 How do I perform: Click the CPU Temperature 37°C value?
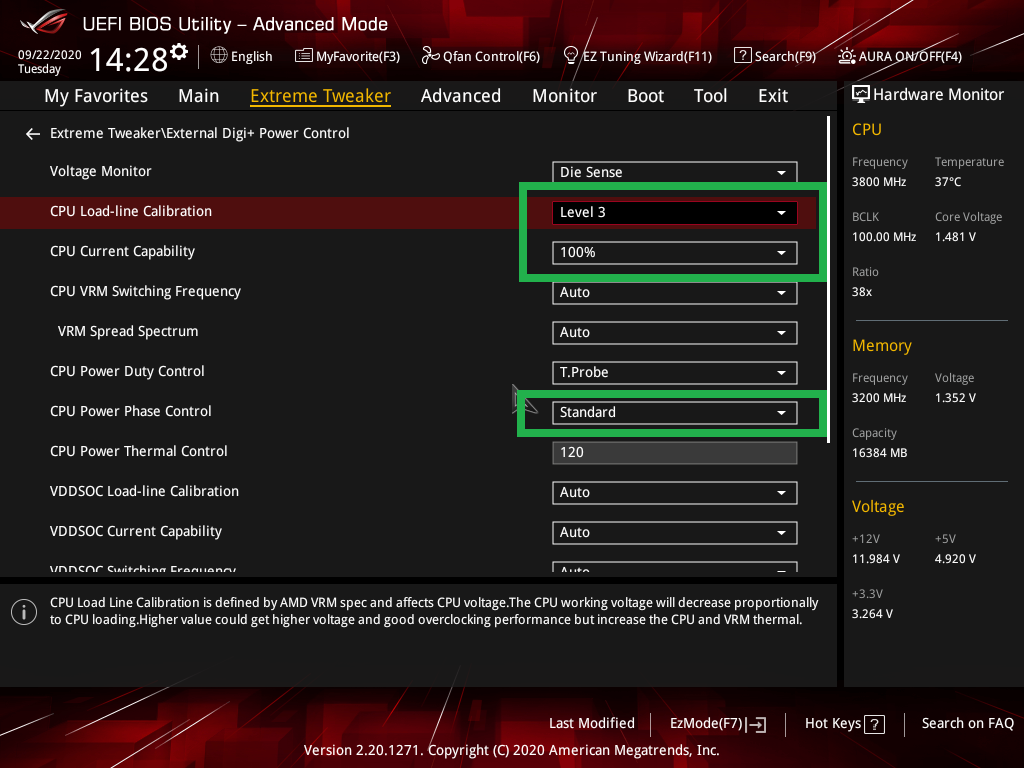pyautogui.click(x=948, y=182)
